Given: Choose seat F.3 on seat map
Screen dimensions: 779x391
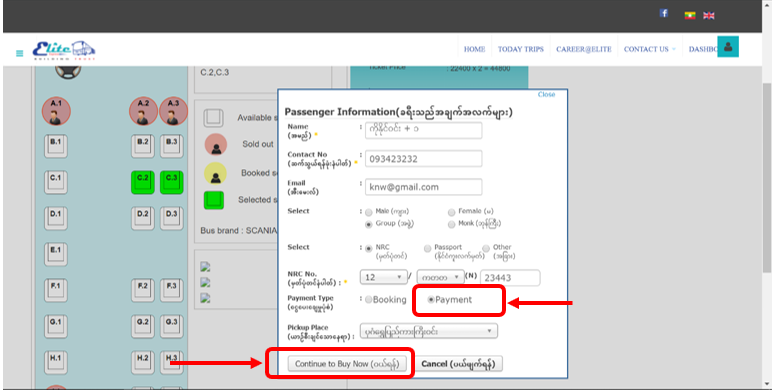Looking at the screenshot, I should point(171,291).
